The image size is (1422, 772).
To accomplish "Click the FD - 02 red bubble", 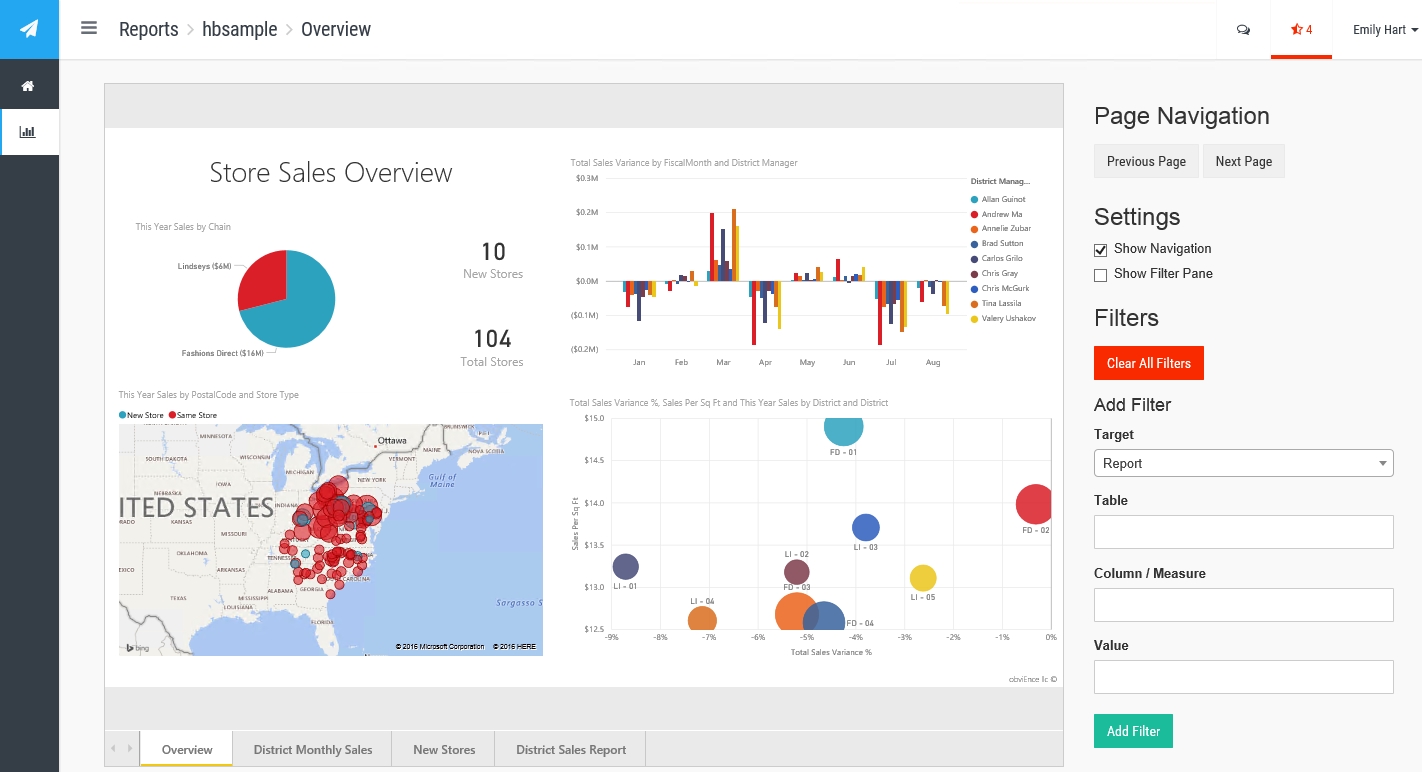I will click(1034, 504).
